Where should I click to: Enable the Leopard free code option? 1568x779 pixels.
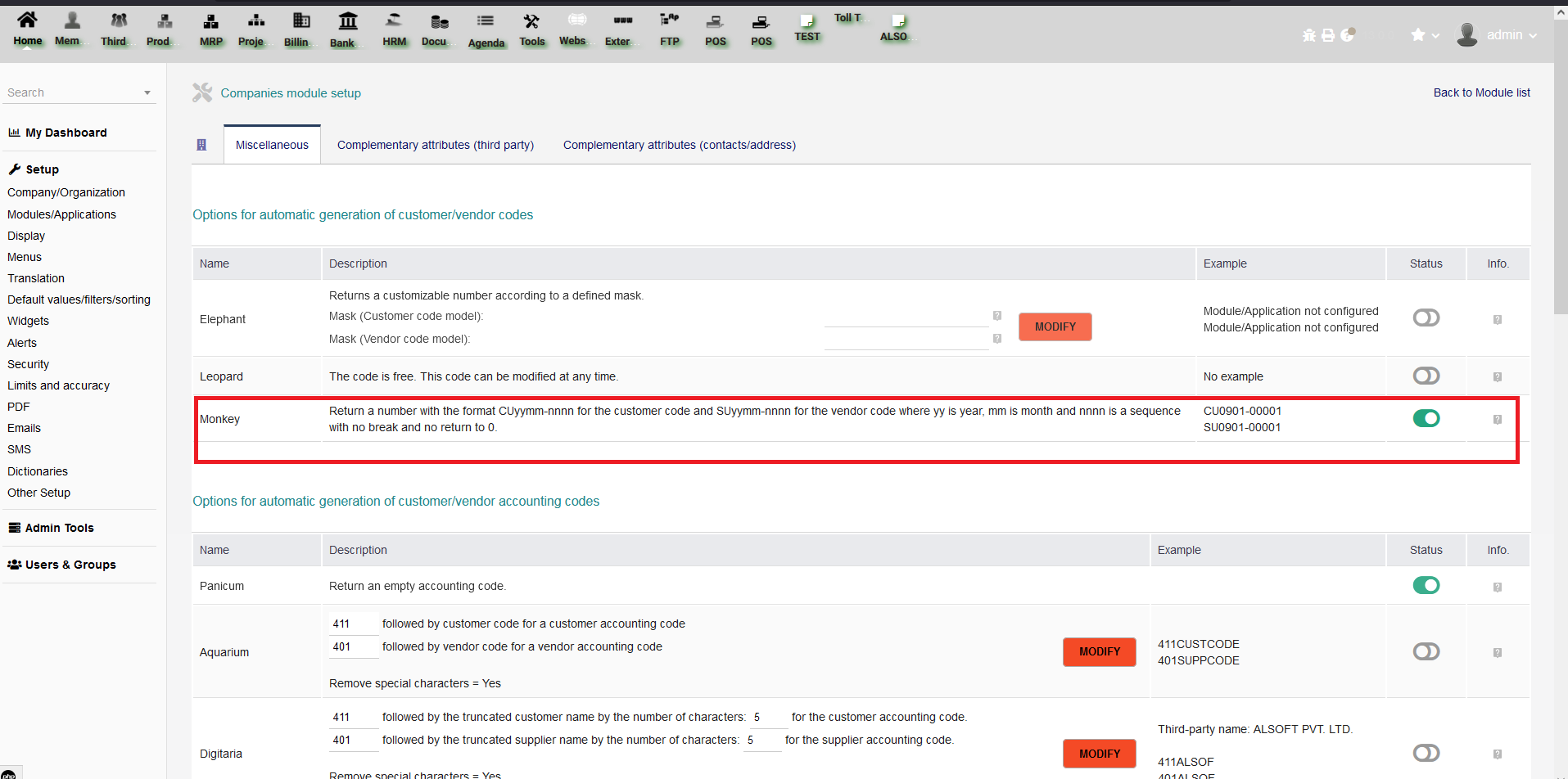pos(1426,376)
